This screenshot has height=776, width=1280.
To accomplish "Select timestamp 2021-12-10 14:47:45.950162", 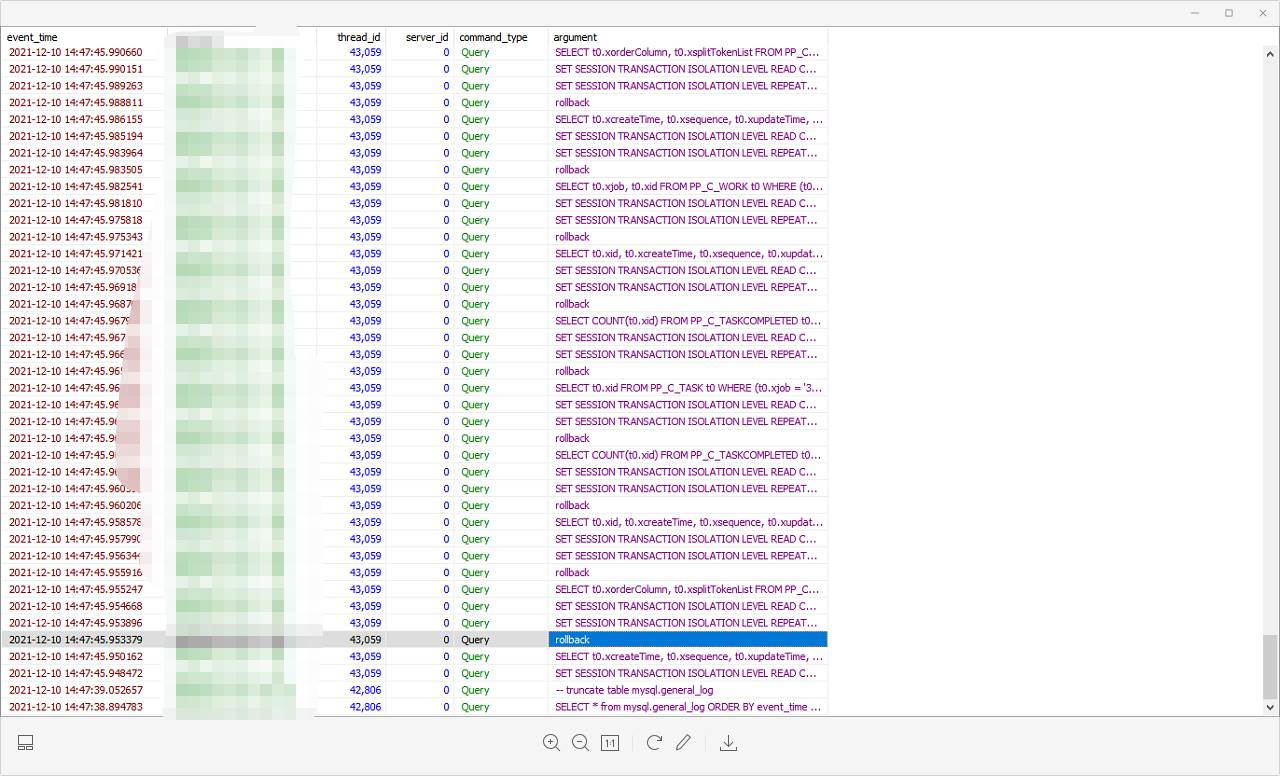I will (x=76, y=657).
